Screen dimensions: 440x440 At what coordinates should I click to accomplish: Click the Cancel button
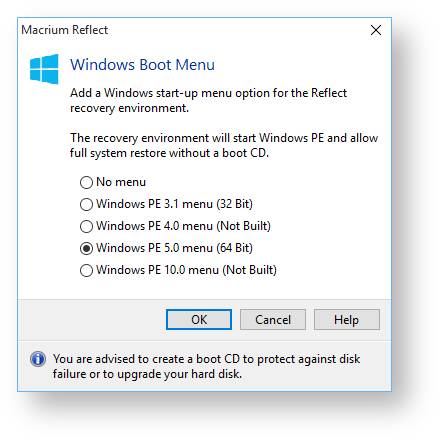tap(273, 319)
